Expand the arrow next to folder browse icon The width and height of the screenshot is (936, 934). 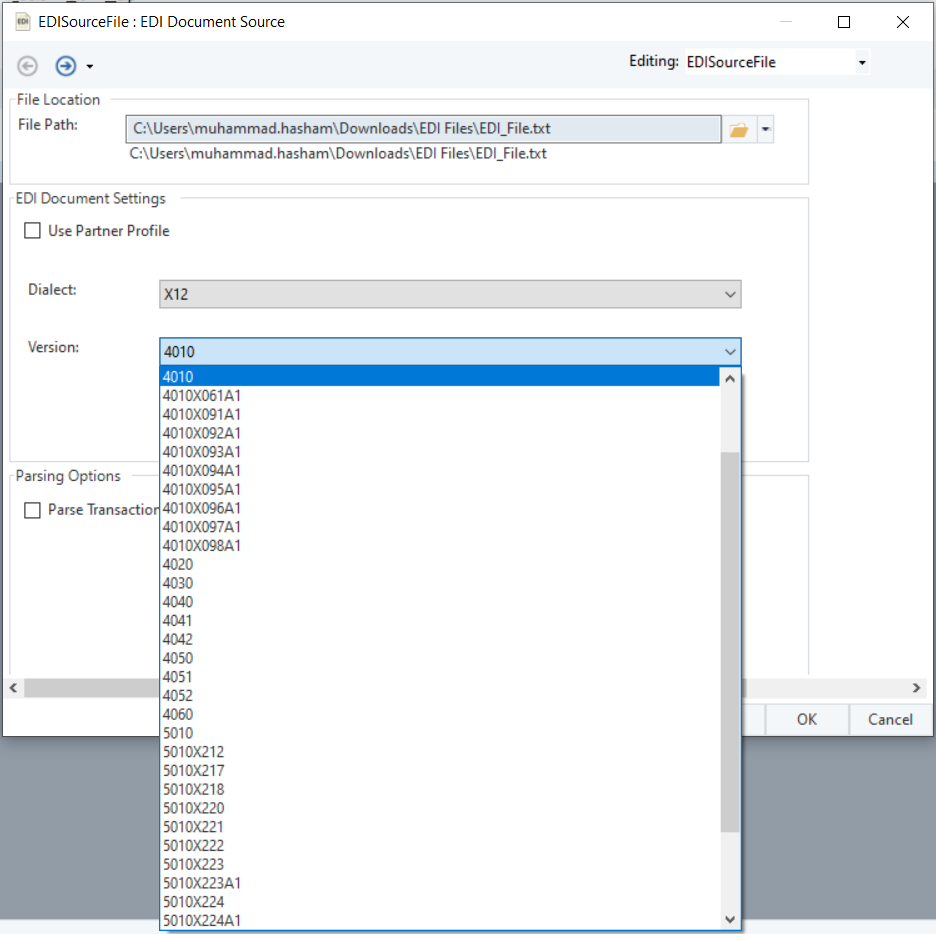point(765,130)
